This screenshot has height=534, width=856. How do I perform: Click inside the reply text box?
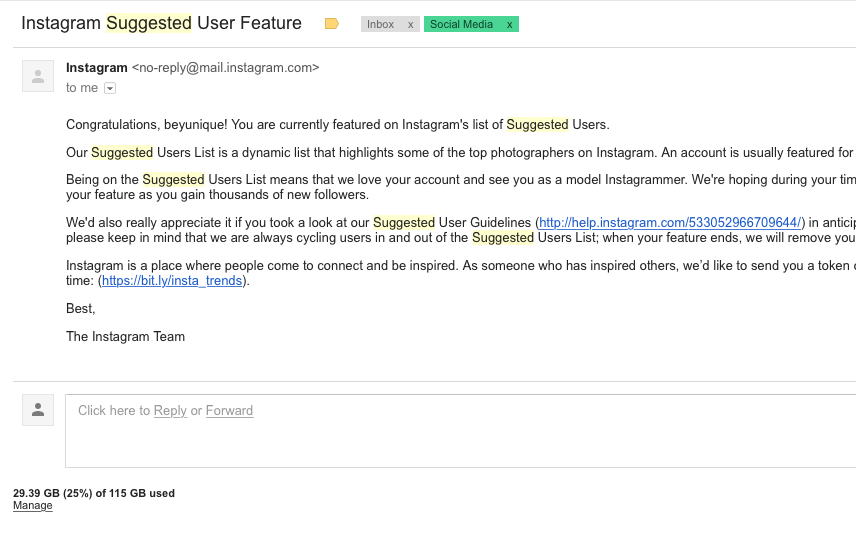point(461,431)
